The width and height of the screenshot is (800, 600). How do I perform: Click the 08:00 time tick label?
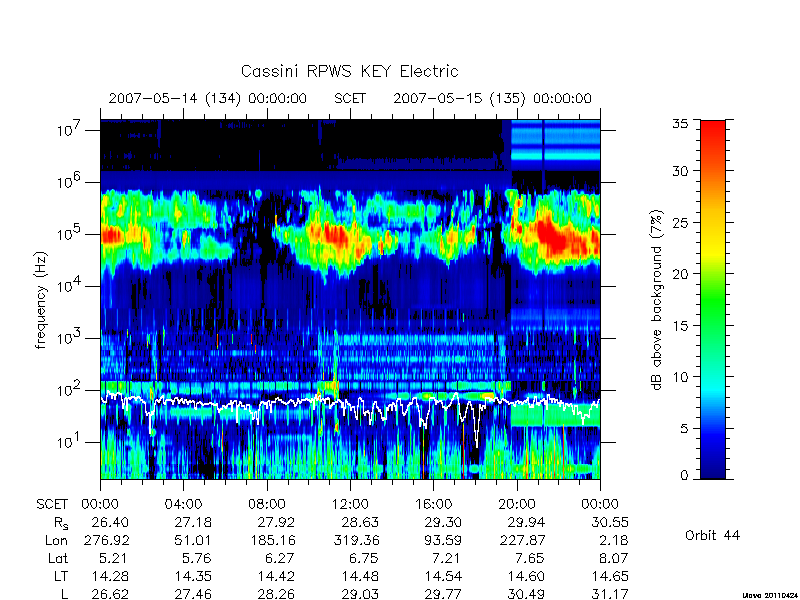pos(267,504)
